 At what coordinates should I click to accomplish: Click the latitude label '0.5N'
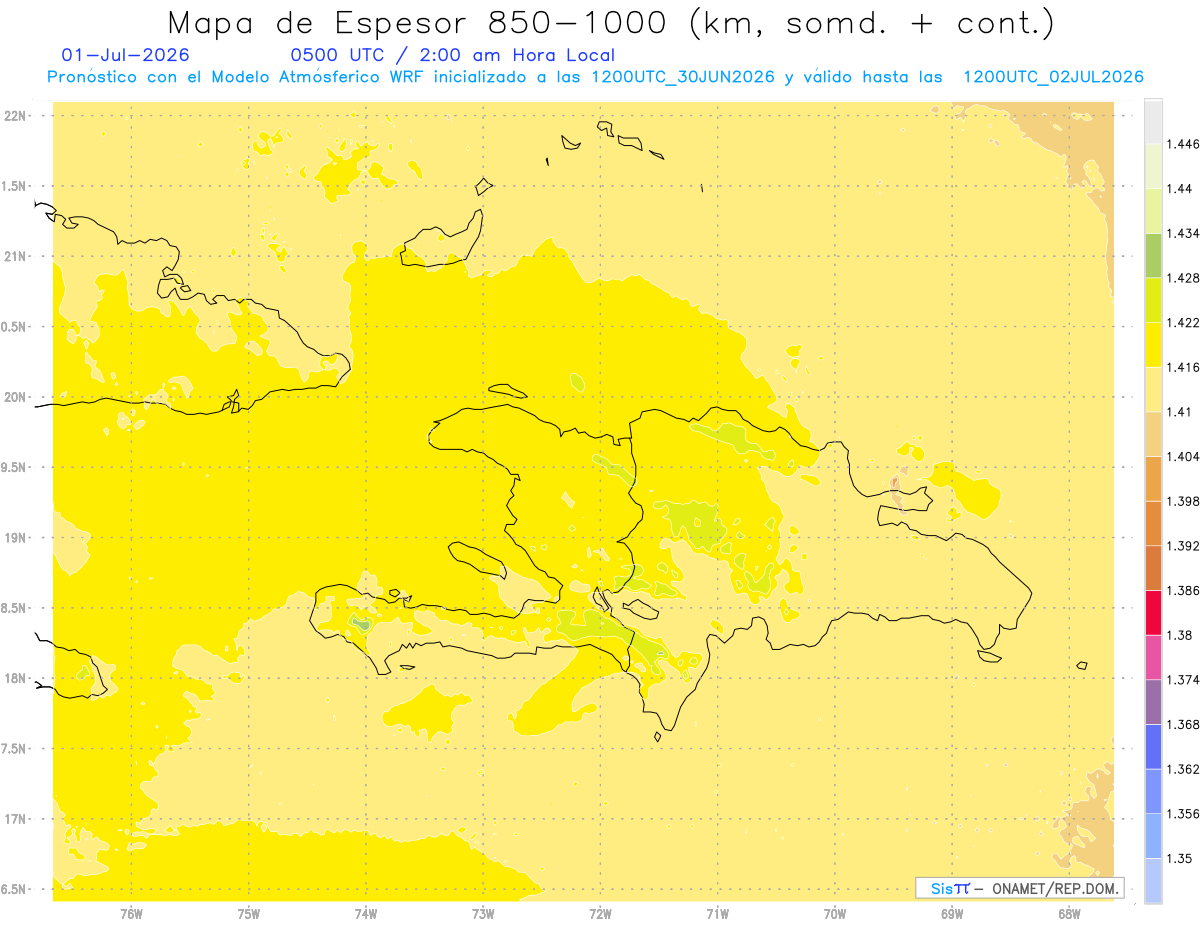(13, 327)
